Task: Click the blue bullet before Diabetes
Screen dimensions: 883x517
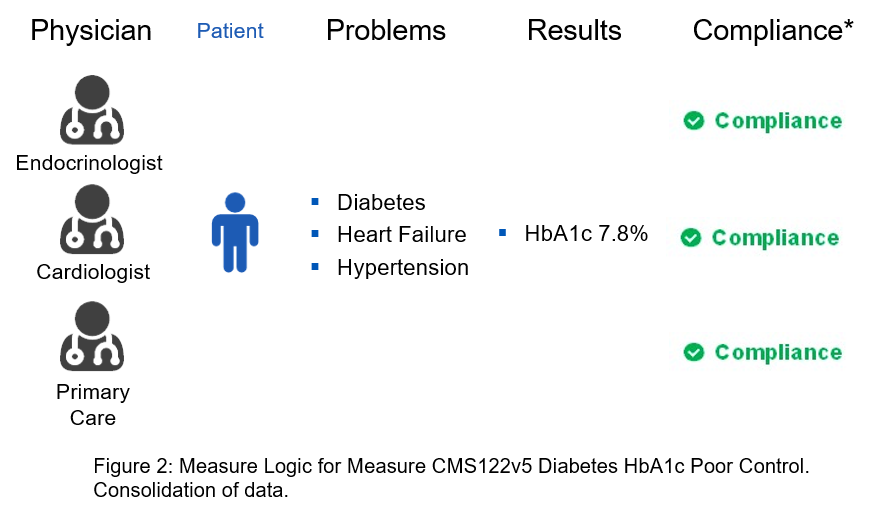Action: 315,202
